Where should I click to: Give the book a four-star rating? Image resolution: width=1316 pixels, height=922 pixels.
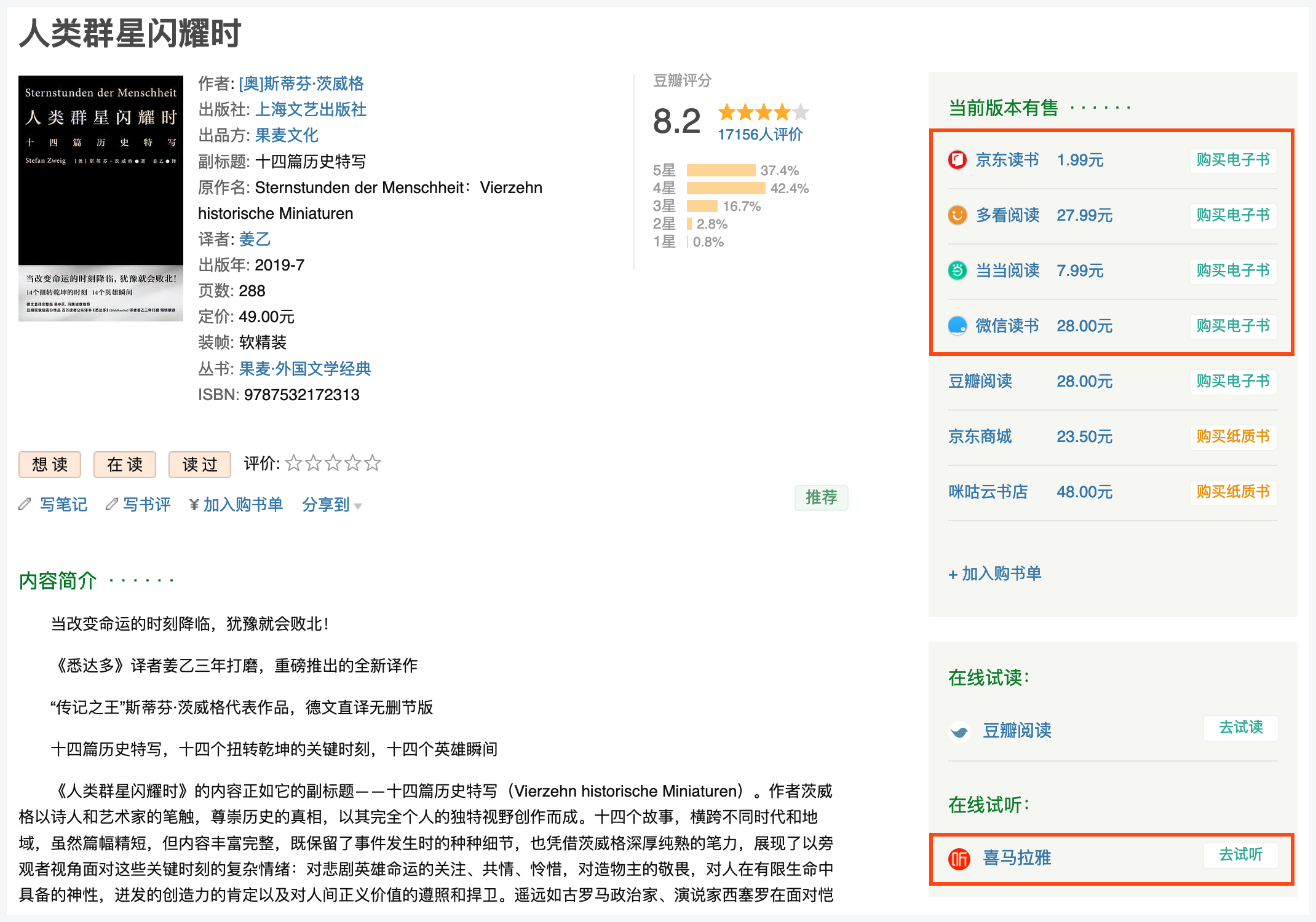tap(353, 463)
